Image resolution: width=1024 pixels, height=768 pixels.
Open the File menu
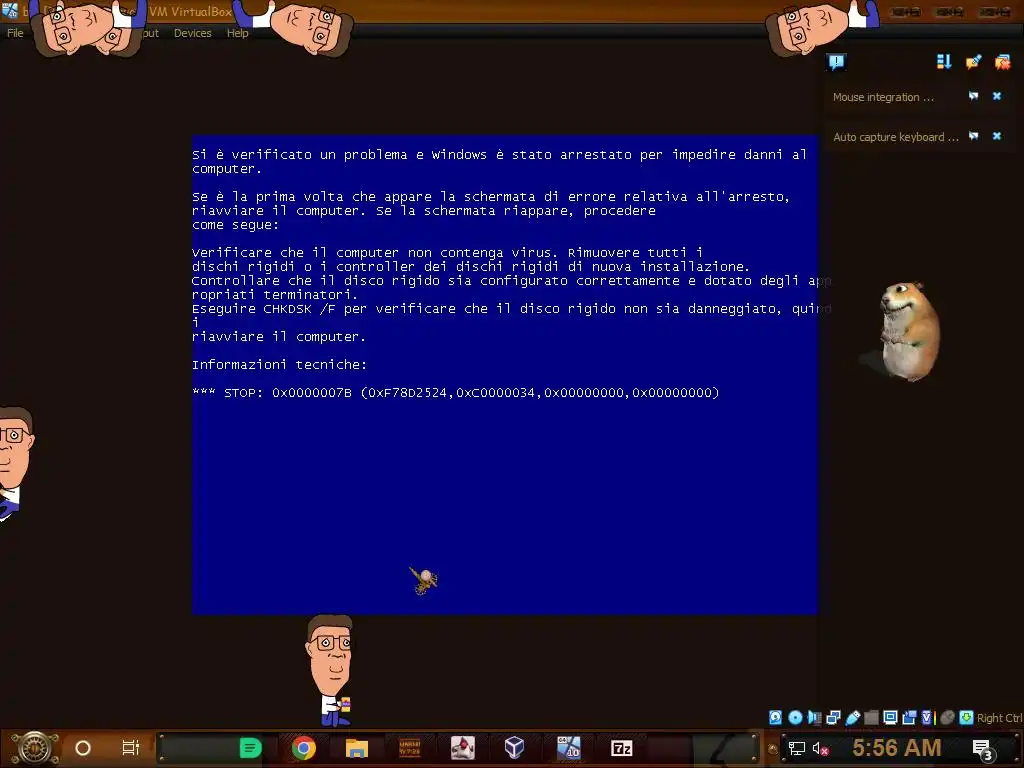pos(15,33)
